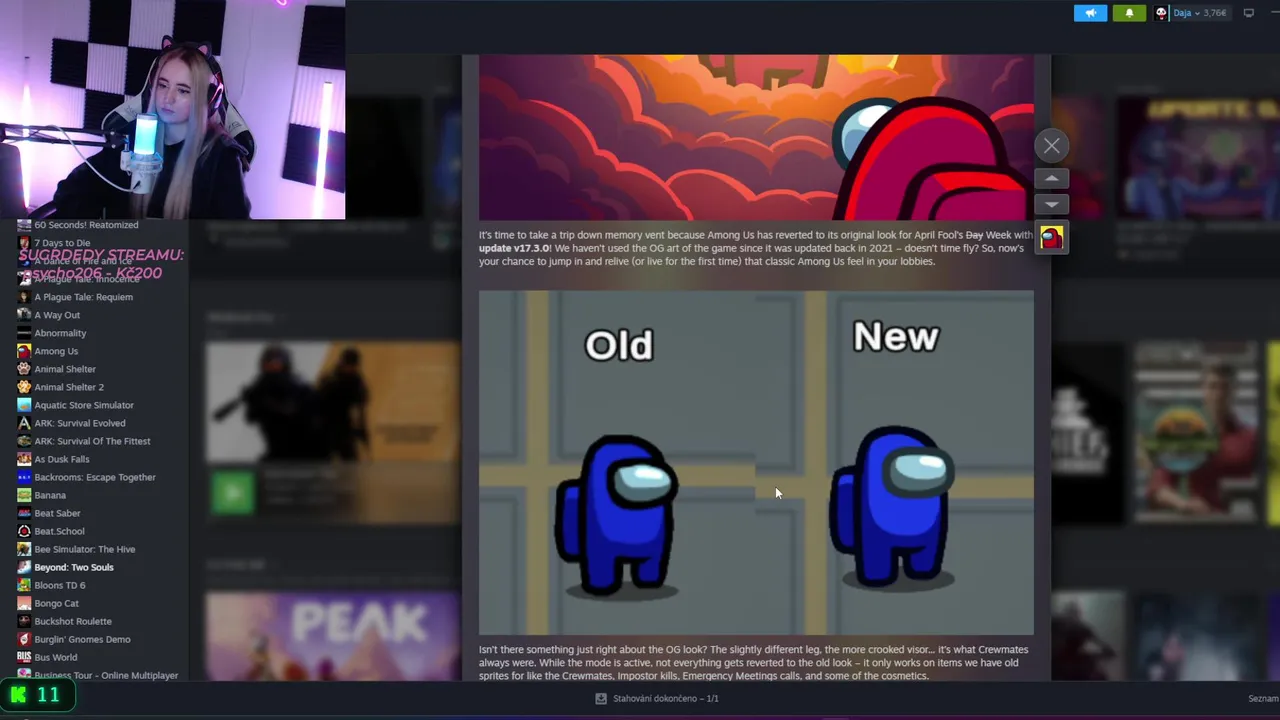Select the Among Us crewmate library icon
1280x720 pixels.
coord(24,351)
